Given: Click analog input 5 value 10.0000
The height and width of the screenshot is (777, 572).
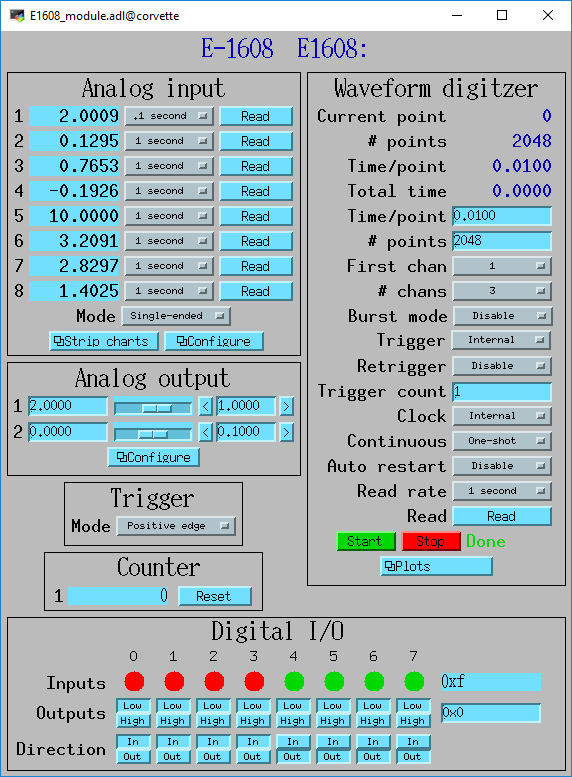Looking at the screenshot, I should (x=74, y=216).
